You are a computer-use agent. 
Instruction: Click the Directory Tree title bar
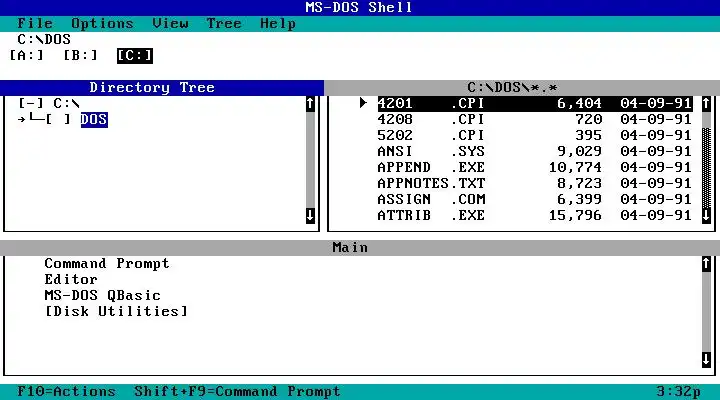click(162, 88)
